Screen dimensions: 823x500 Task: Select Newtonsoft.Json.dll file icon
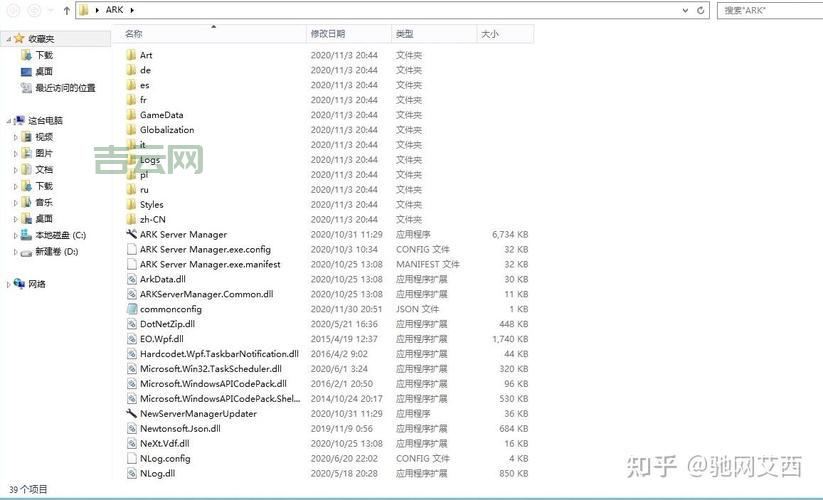132,428
